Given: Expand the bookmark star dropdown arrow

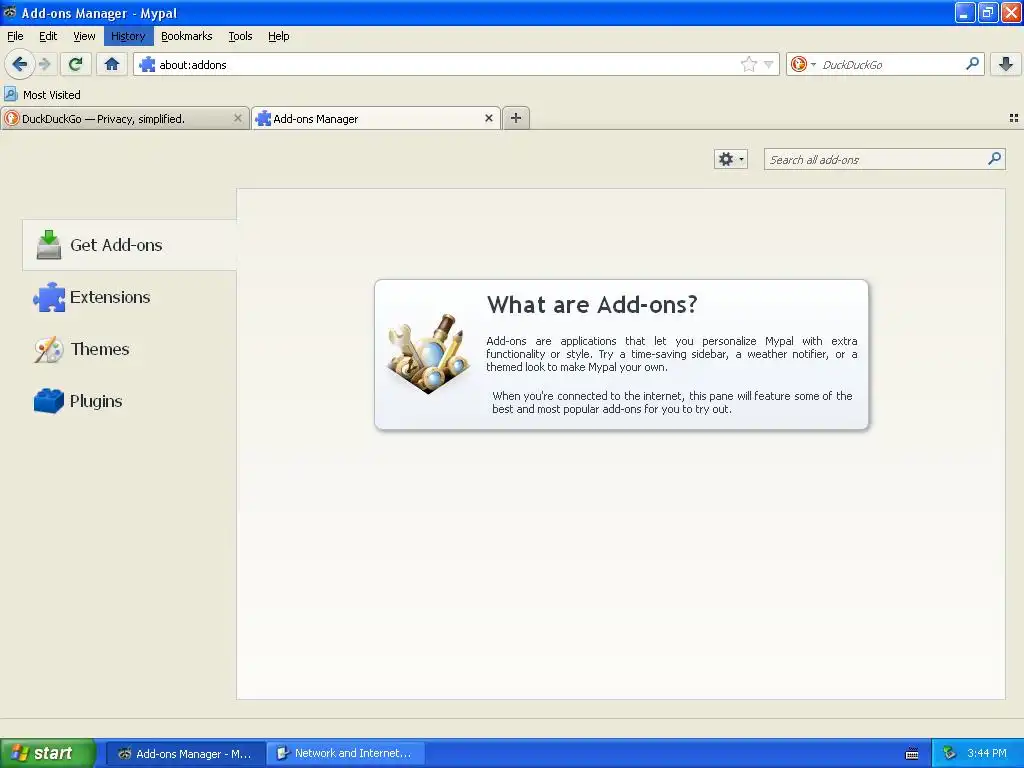Looking at the screenshot, I should 769,64.
